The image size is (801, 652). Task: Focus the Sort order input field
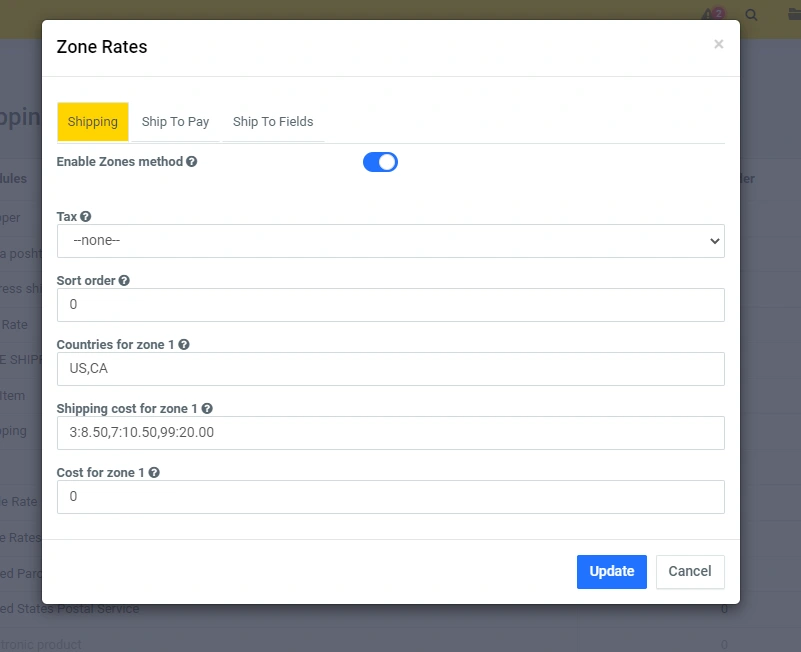pyautogui.click(x=390, y=305)
